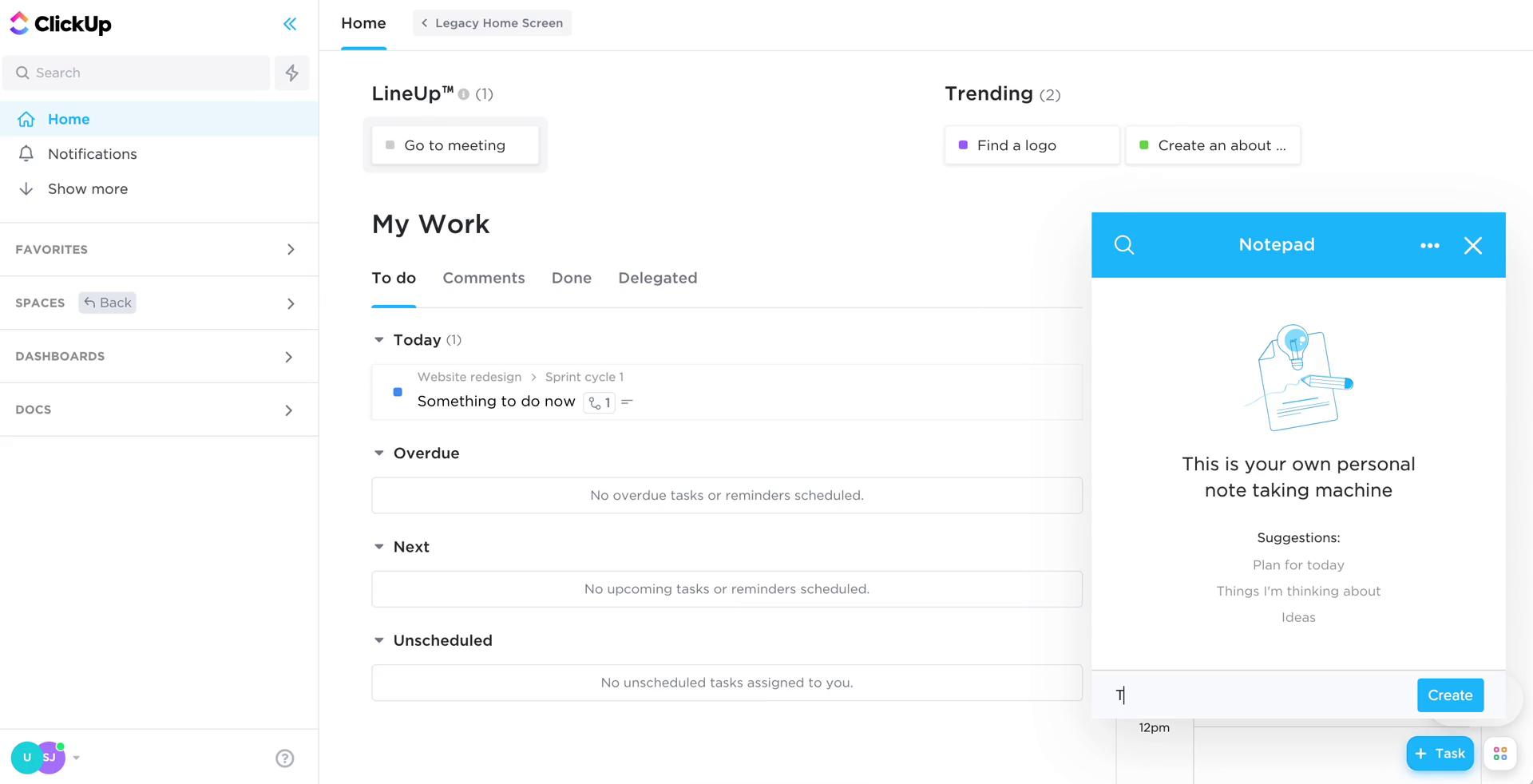Click the ClickUp logo
Screen dimensions: 1533x784
point(60,24)
